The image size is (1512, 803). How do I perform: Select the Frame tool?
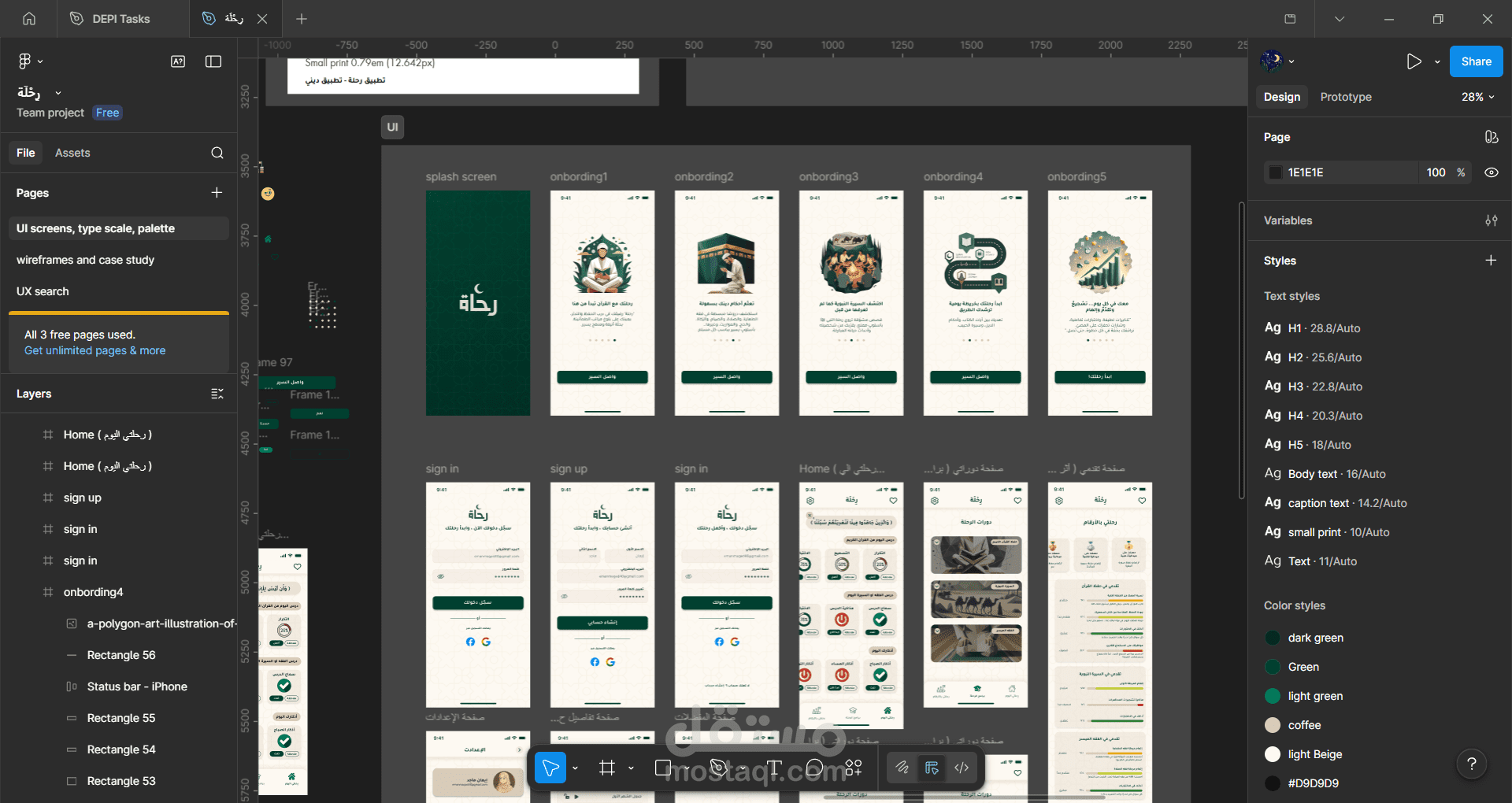[606, 768]
